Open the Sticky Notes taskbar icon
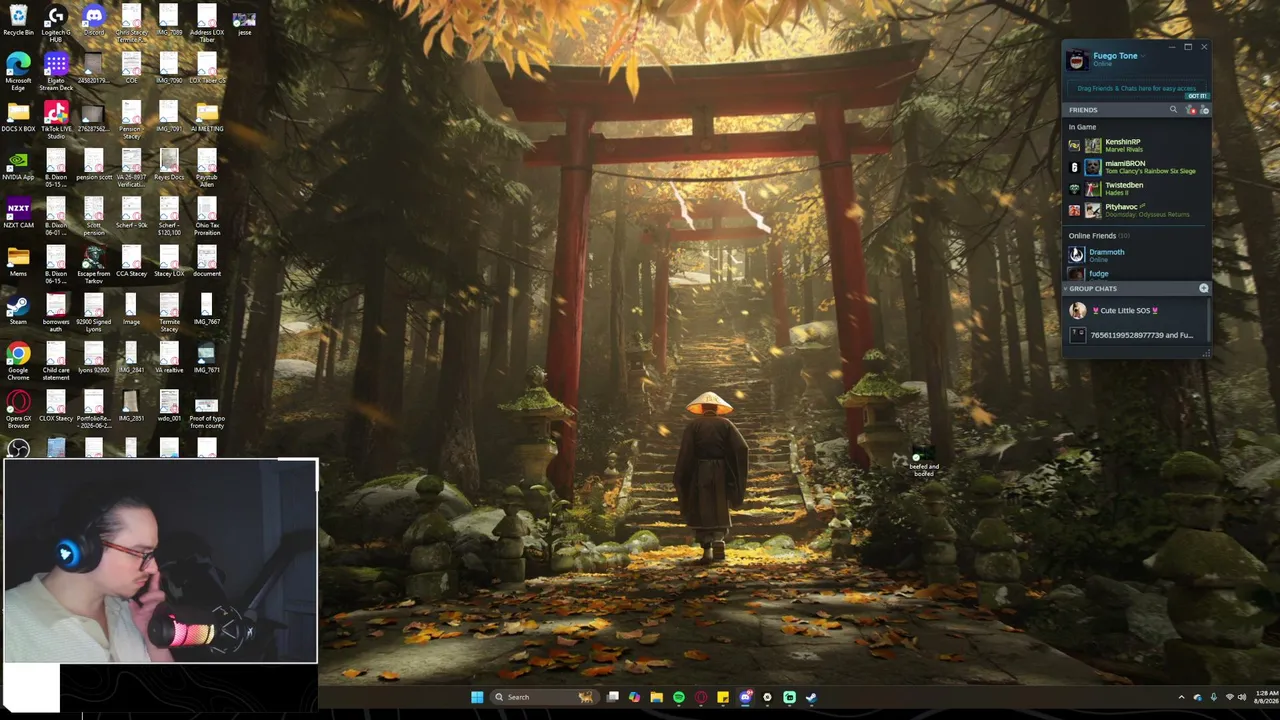1280x720 pixels. tap(723, 697)
